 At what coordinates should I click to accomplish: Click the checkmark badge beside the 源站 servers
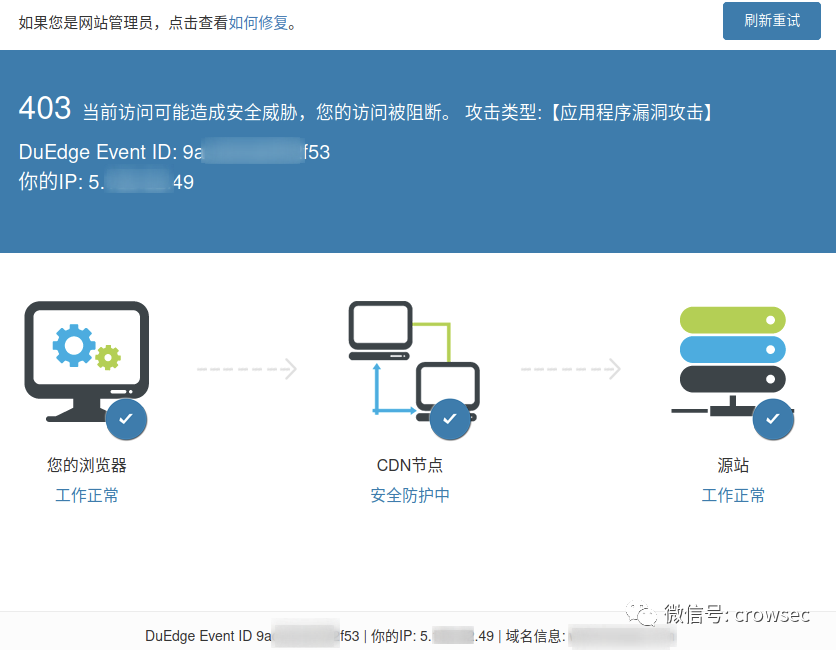point(773,420)
